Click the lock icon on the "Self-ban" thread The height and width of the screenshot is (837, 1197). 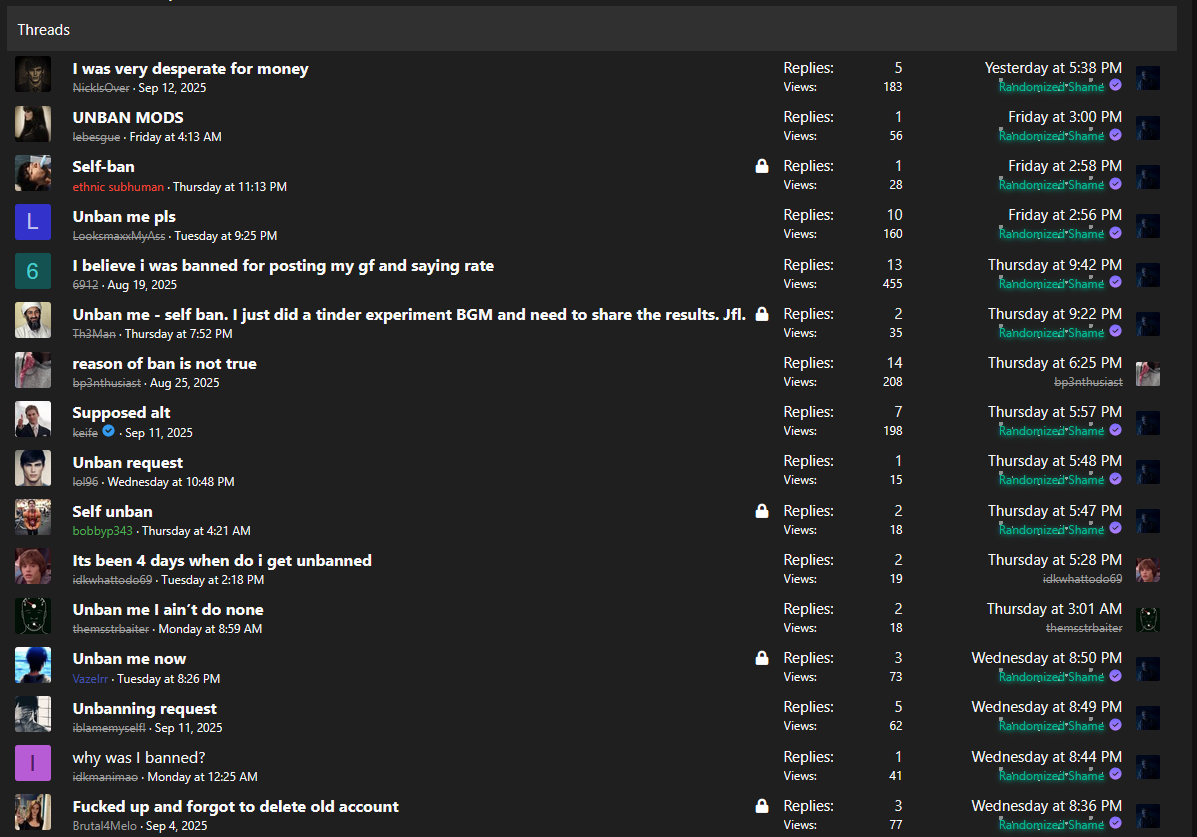[x=762, y=166]
